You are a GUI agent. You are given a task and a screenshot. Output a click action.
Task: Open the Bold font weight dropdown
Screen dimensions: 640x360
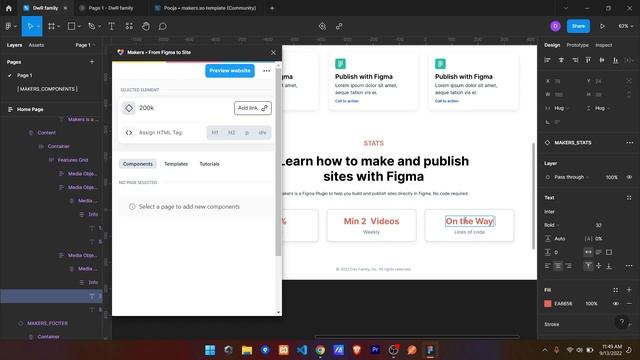552,225
